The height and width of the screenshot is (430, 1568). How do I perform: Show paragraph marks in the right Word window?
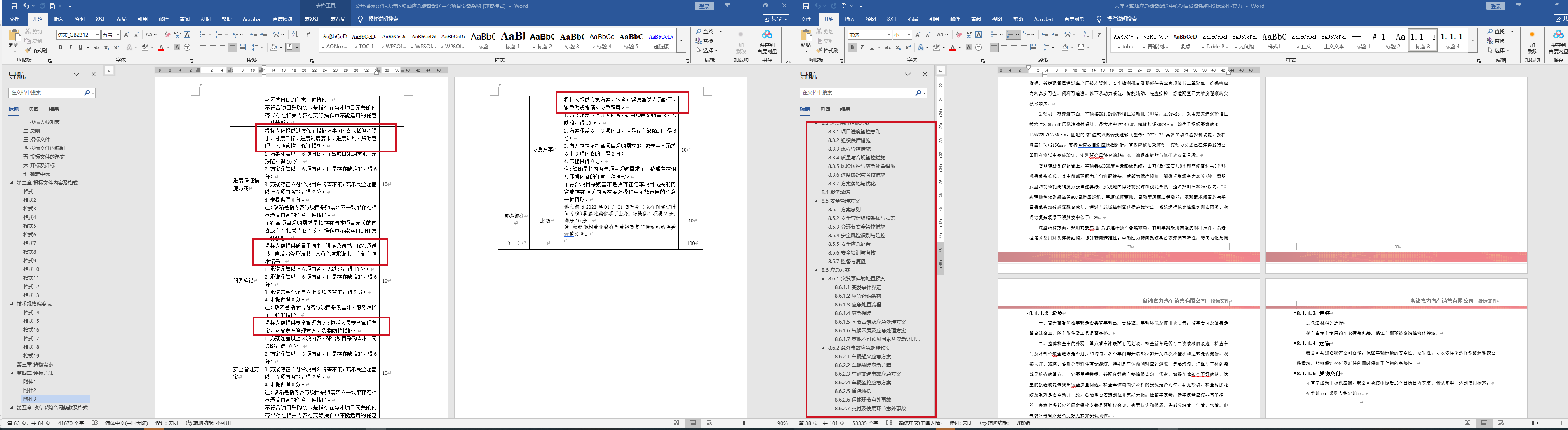point(1099,35)
